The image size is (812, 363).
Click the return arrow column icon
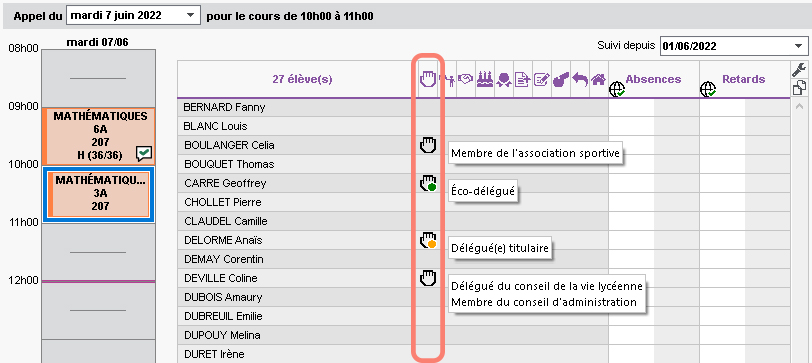tap(580, 79)
